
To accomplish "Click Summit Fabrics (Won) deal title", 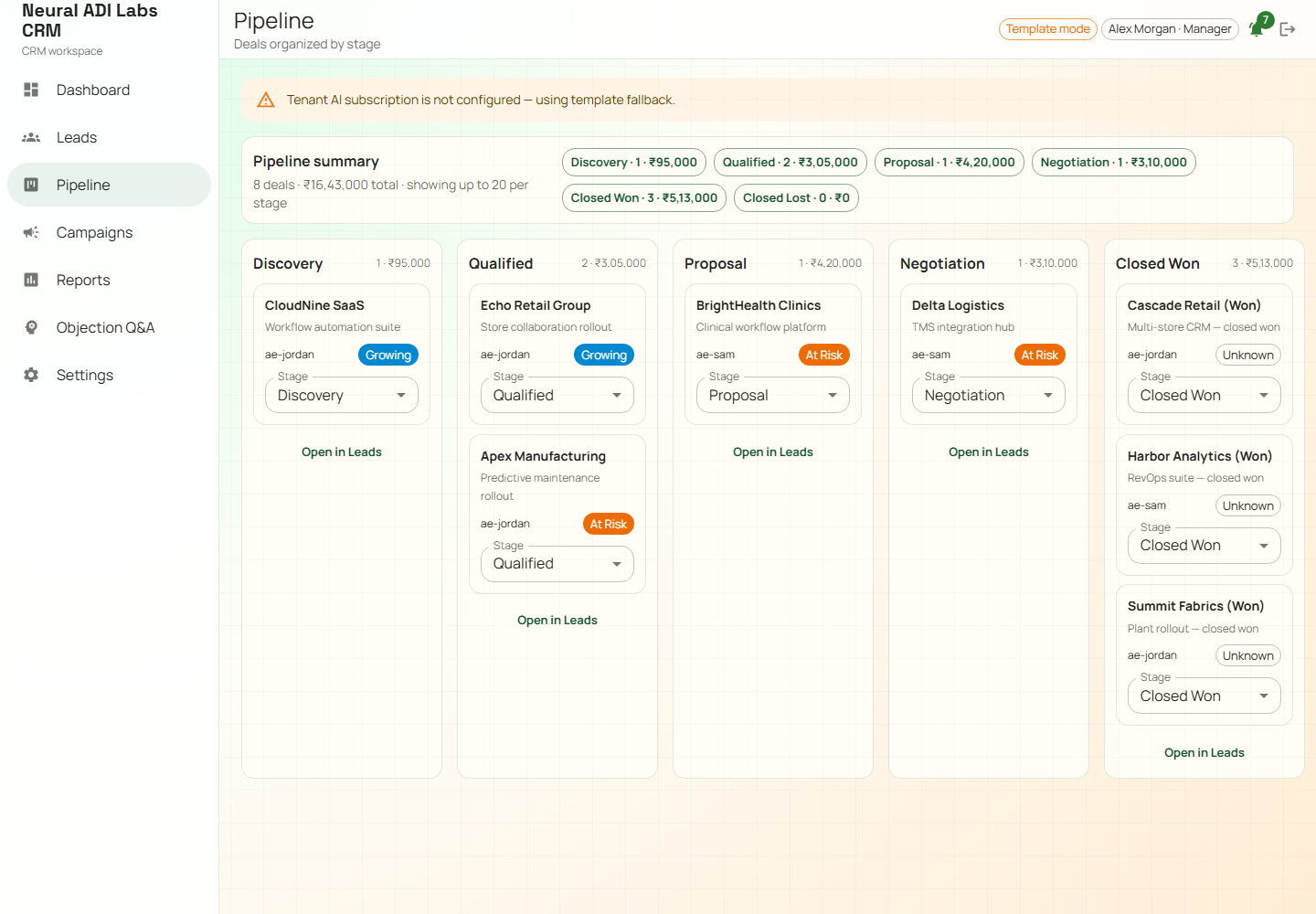I will pos(1195,606).
